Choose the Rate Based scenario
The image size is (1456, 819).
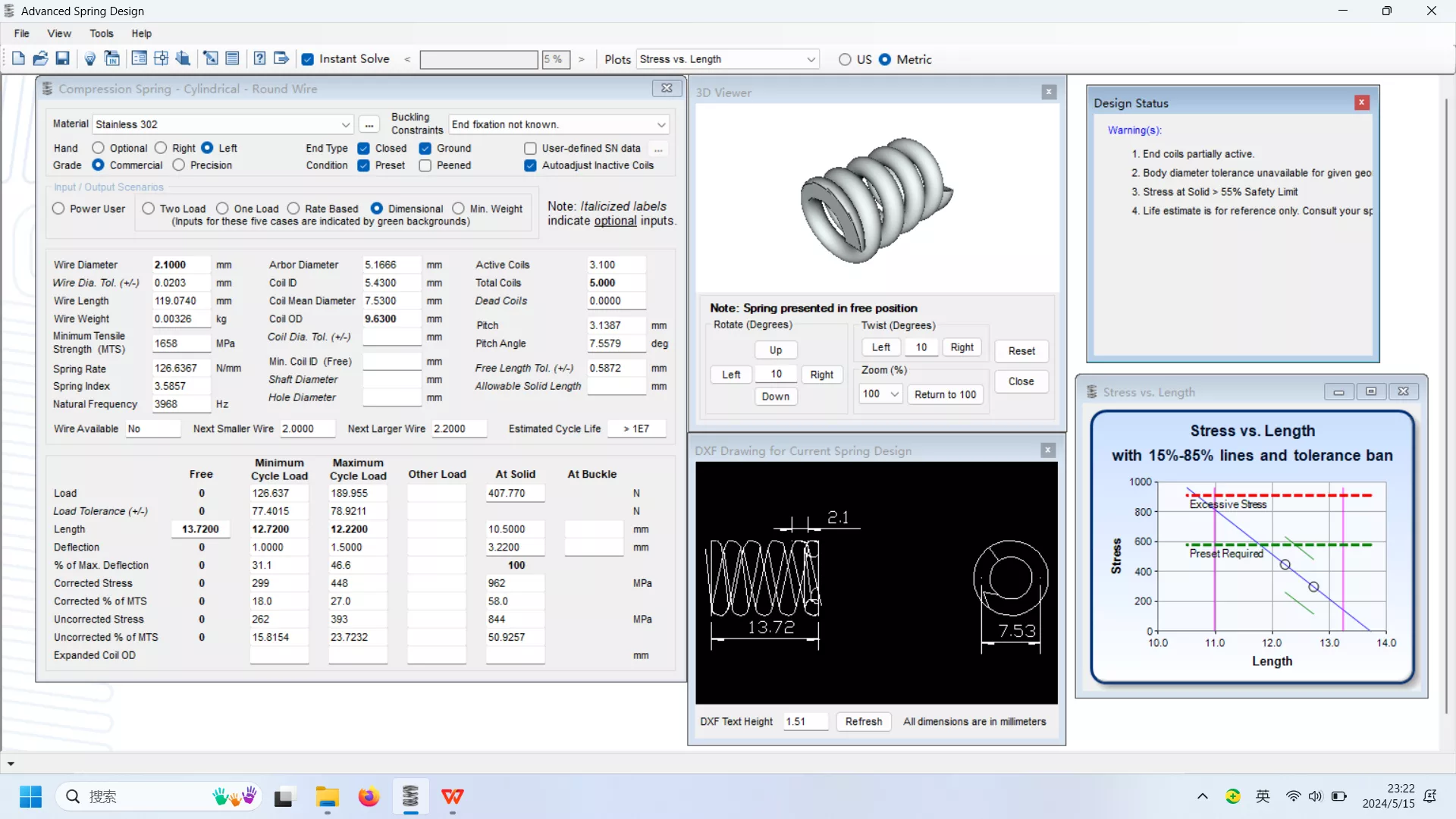point(293,209)
